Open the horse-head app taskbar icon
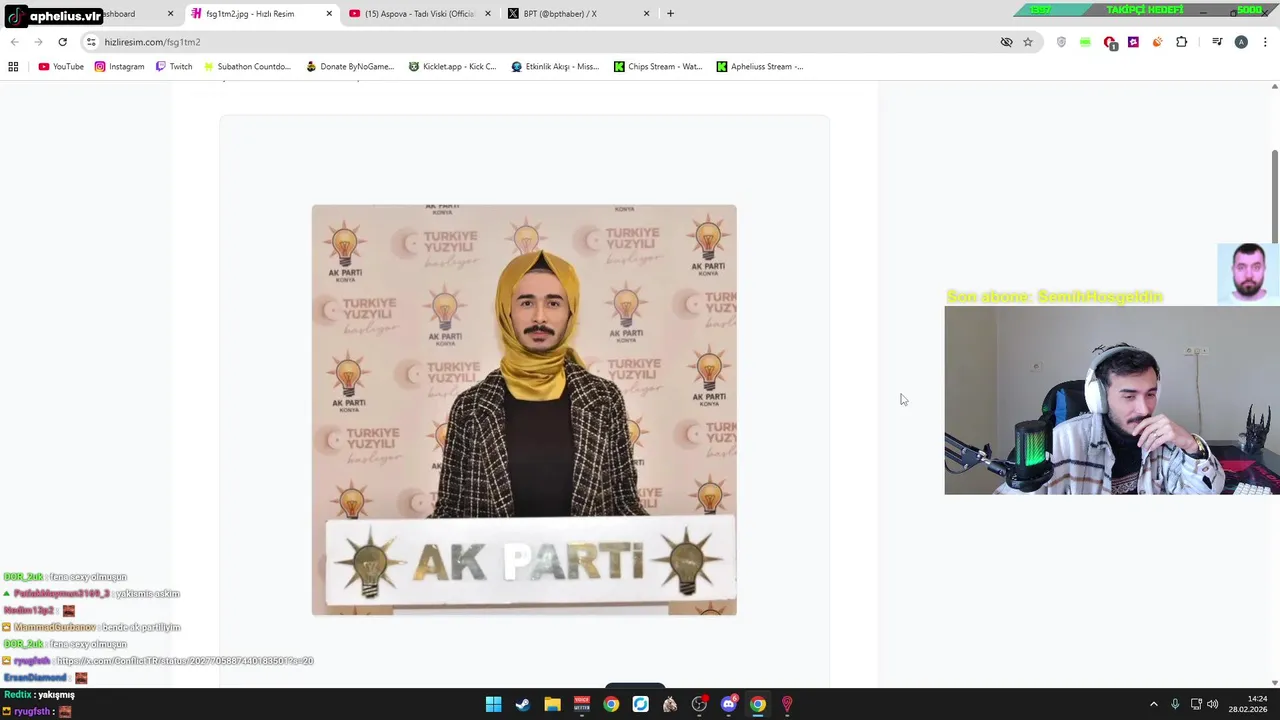The height and width of the screenshot is (720, 1280). [670, 704]
